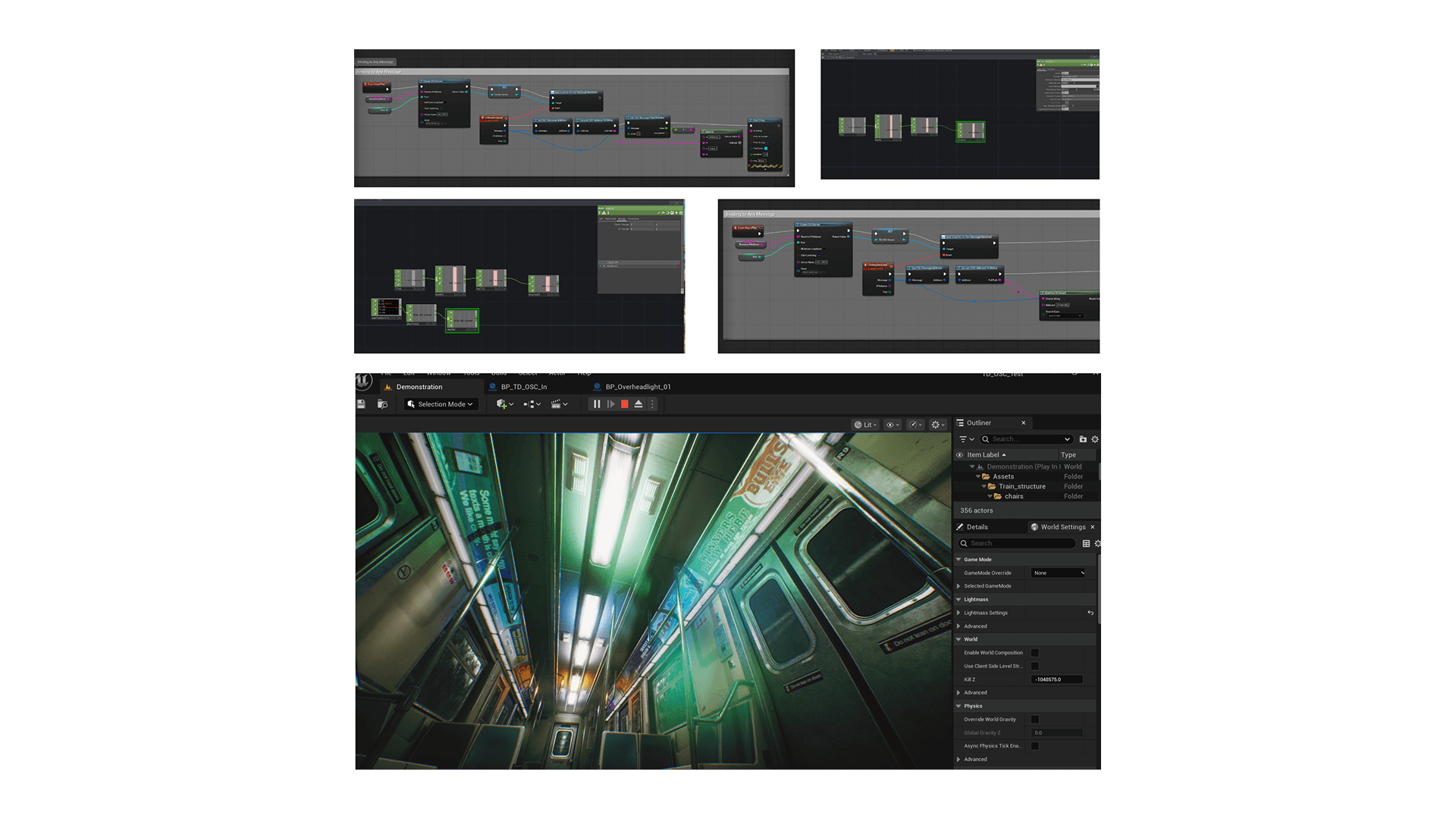Click the Eject from player icon
Viewport: 1456px width, 819px height.
click(x=639, y=404)
